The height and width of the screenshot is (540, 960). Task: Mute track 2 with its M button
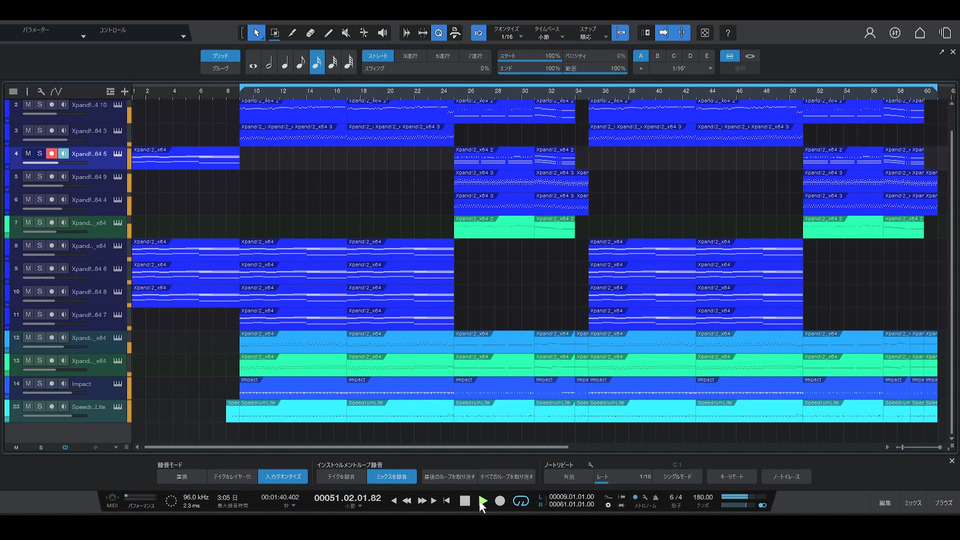(x=28, y=105)
